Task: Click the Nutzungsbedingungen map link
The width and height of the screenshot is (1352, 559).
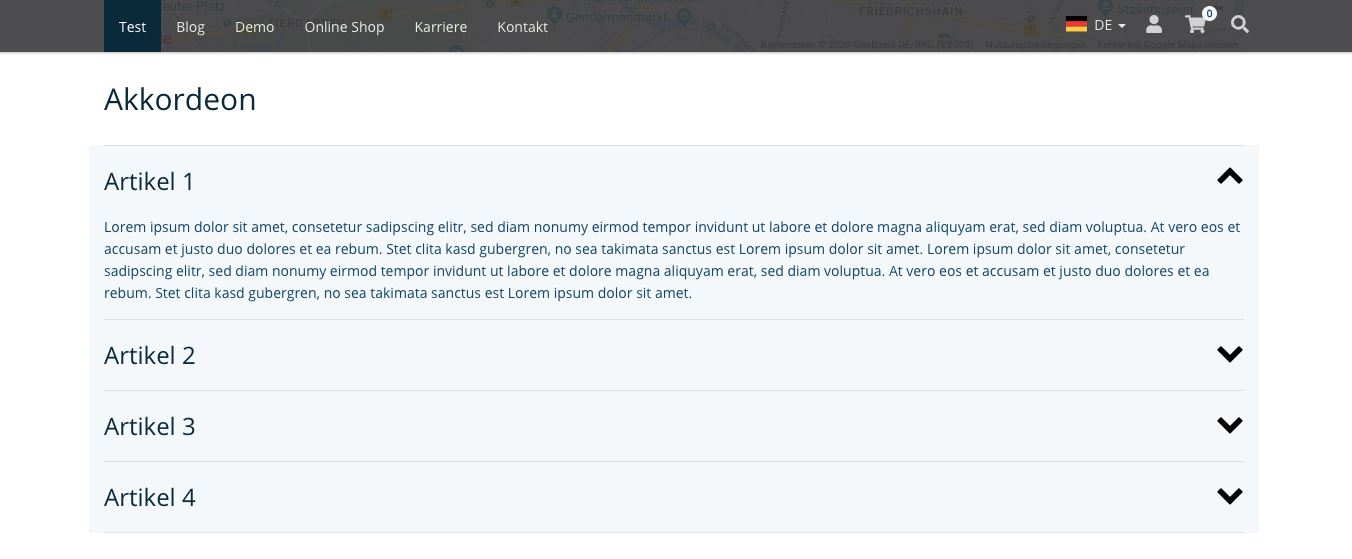Action: click(1036, 44)
